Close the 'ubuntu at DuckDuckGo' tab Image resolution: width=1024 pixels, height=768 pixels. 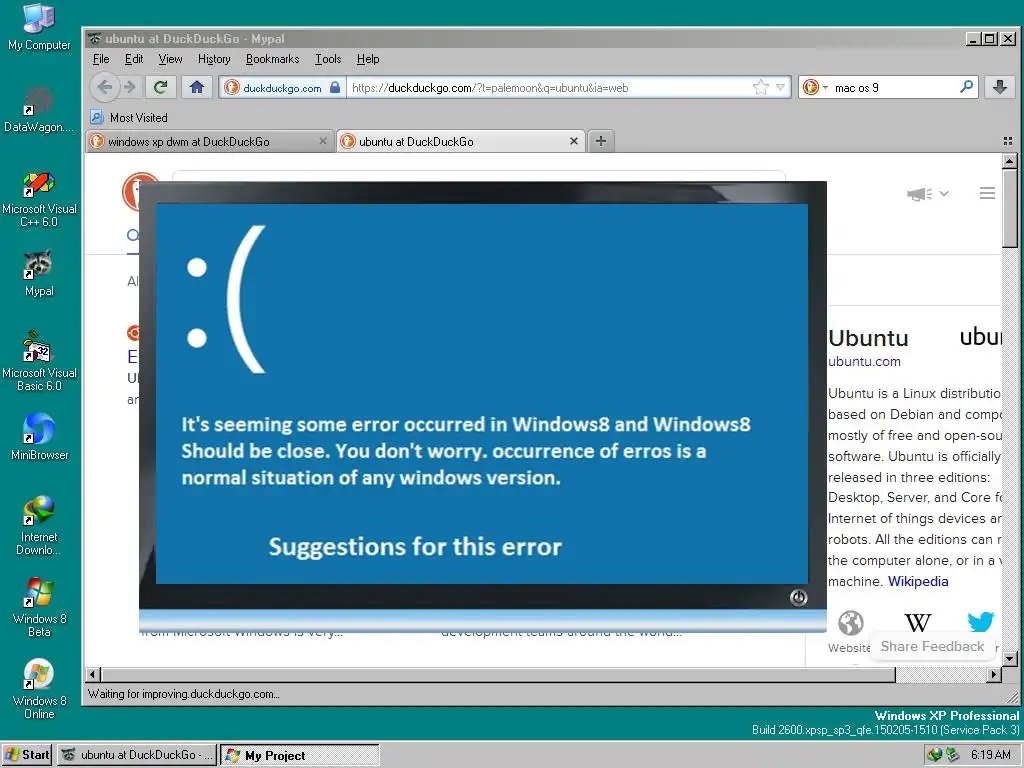coord(573,141)
